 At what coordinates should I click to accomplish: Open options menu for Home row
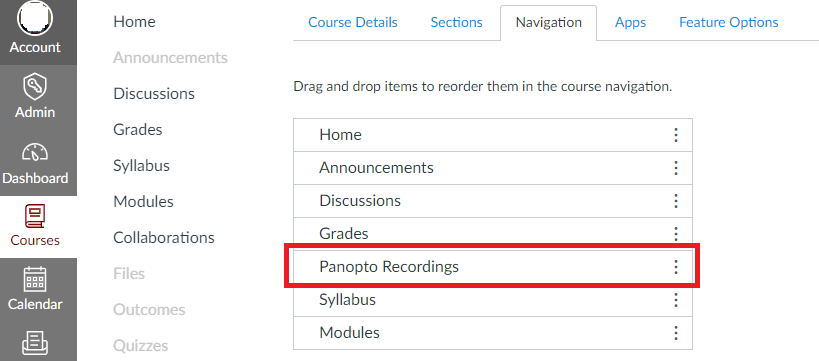pos(675,135)
